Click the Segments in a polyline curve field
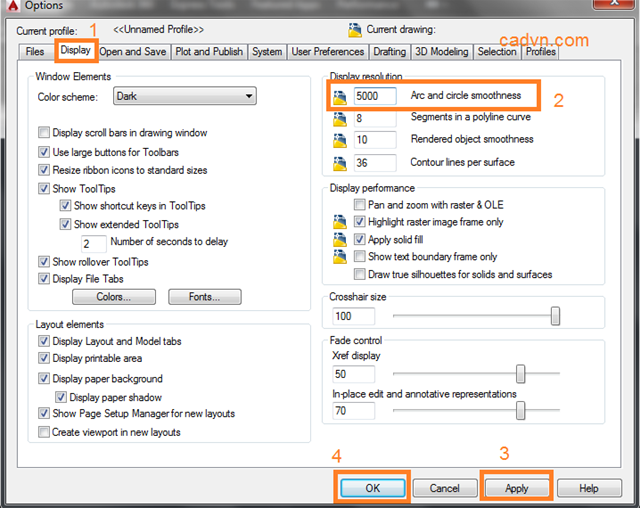640x508 pixels. pos(375,118)
